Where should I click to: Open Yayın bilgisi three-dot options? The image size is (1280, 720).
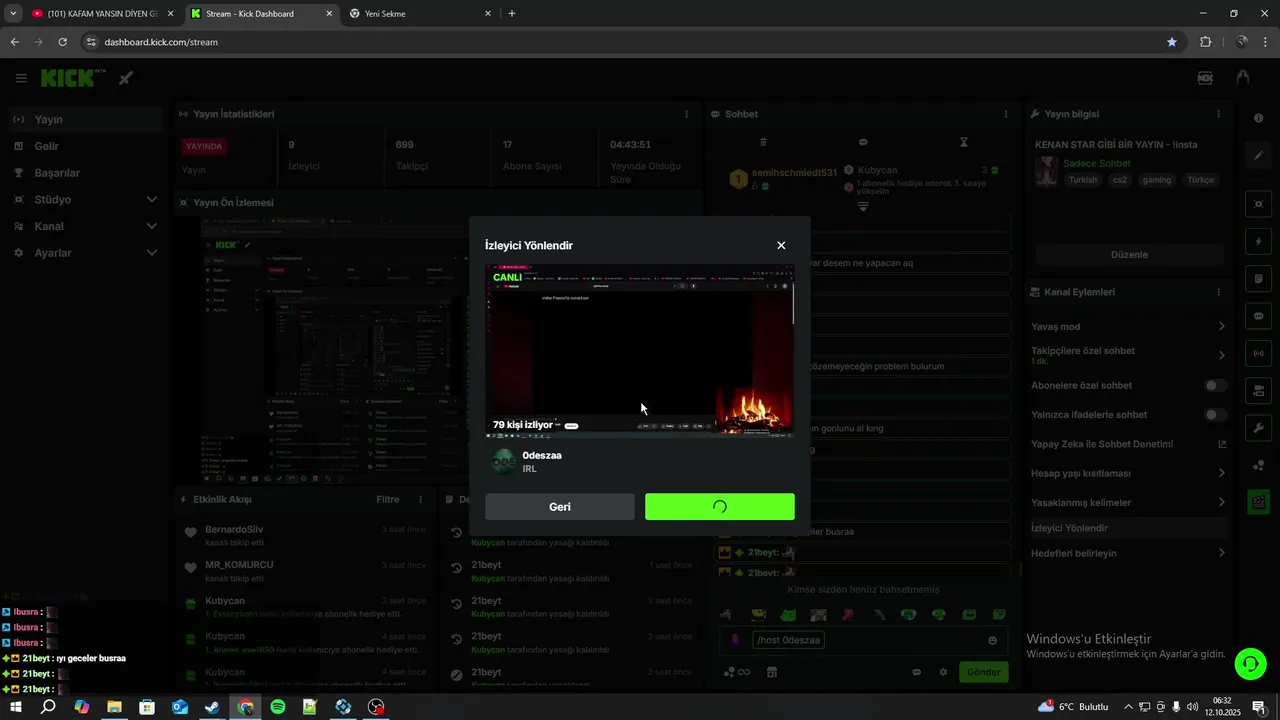[x=1218, y=114]
